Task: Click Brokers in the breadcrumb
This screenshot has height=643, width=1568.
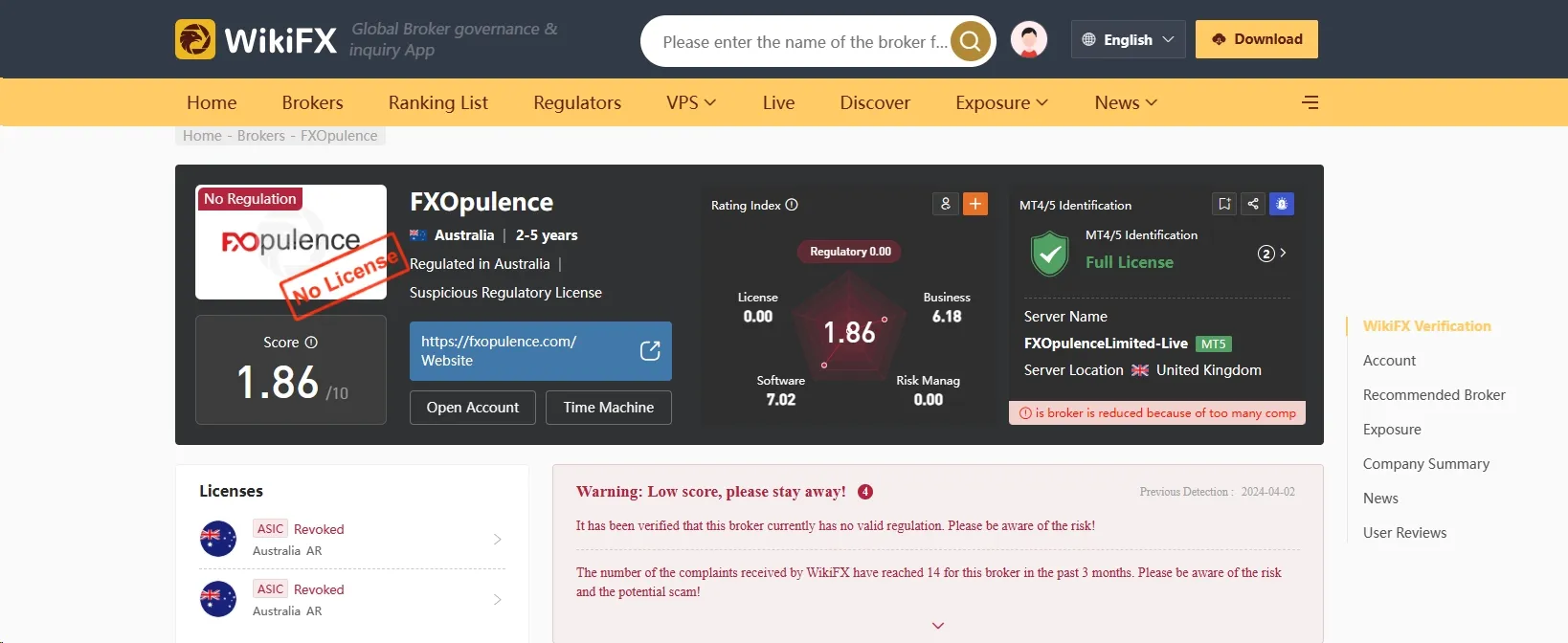Action: [261, 136]
